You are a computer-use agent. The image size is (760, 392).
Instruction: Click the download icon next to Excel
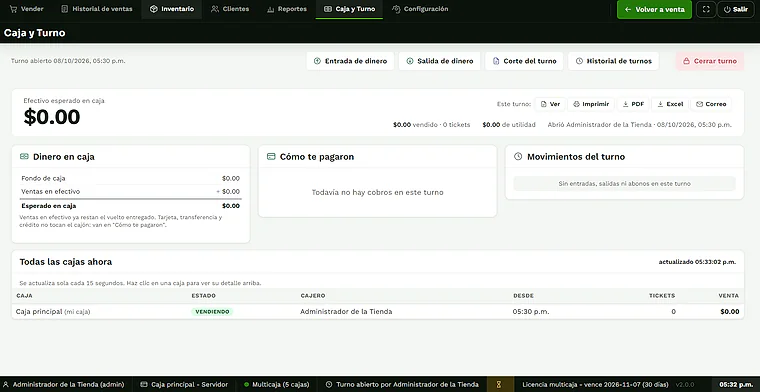coord(660,104)
